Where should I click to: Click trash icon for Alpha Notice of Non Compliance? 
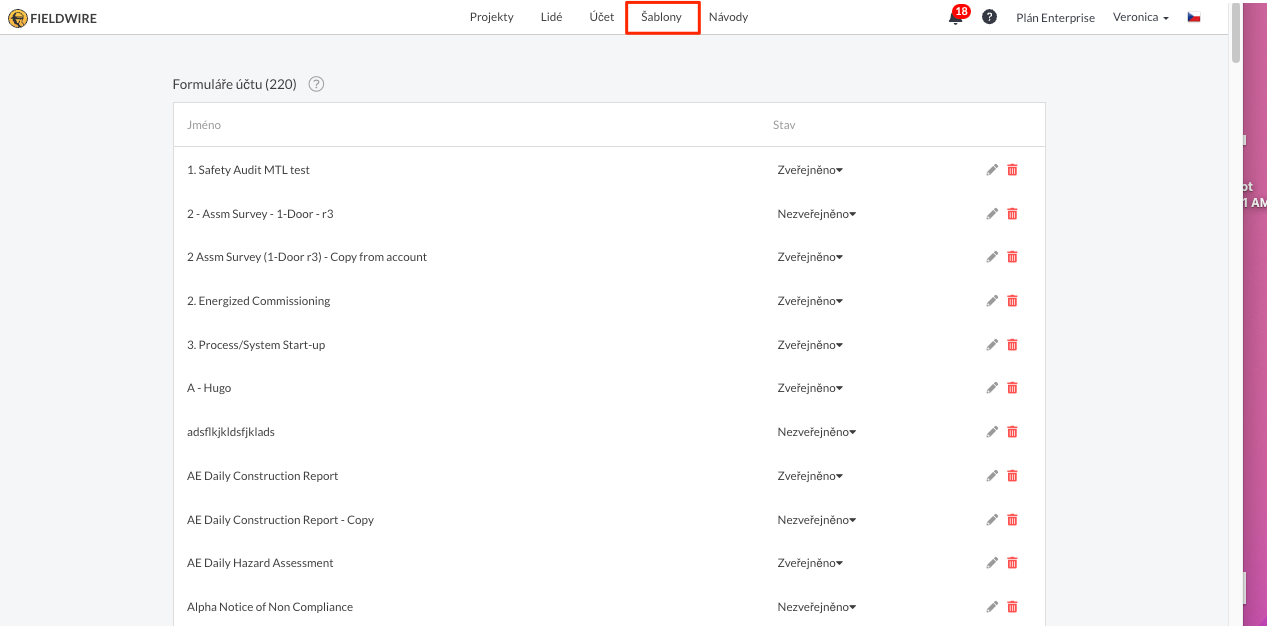point(1012,607)
